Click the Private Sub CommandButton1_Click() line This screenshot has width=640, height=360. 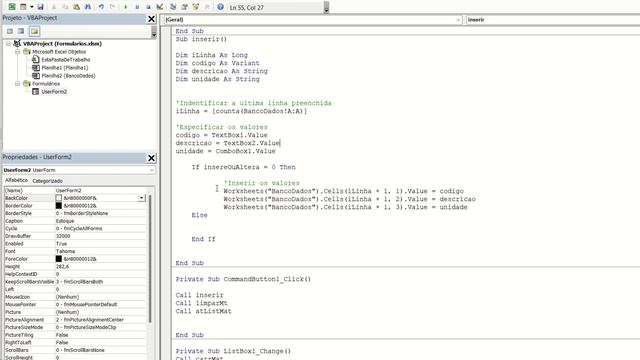[243, 279]
